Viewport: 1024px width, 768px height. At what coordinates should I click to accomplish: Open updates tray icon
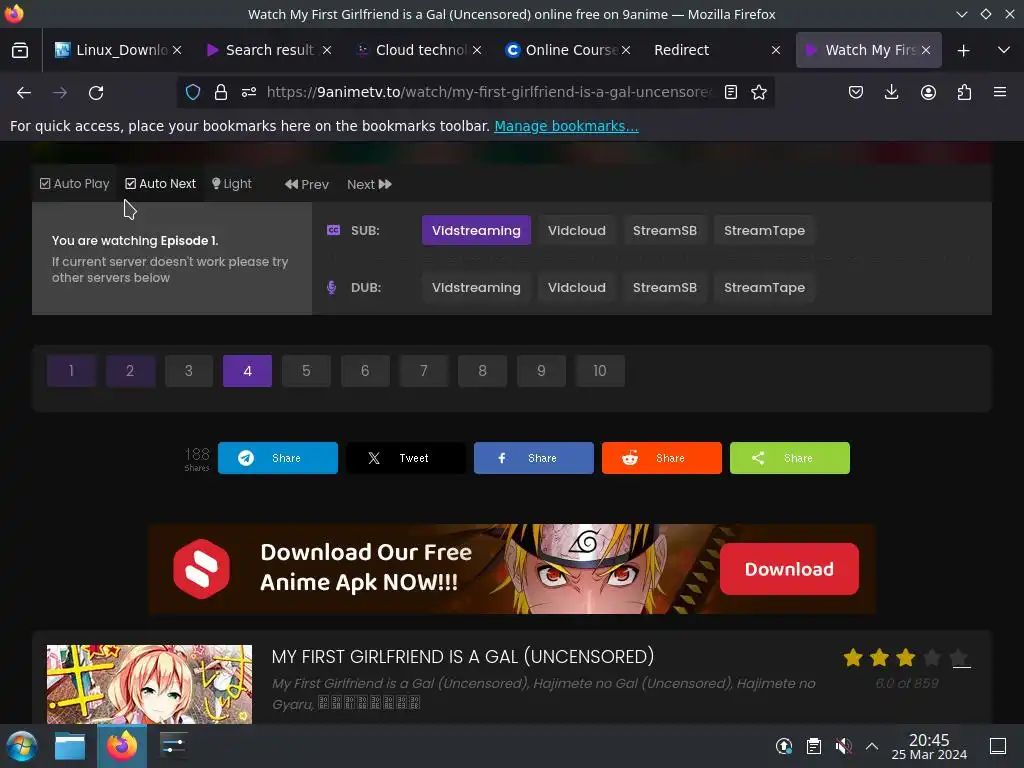click(784, 746)
